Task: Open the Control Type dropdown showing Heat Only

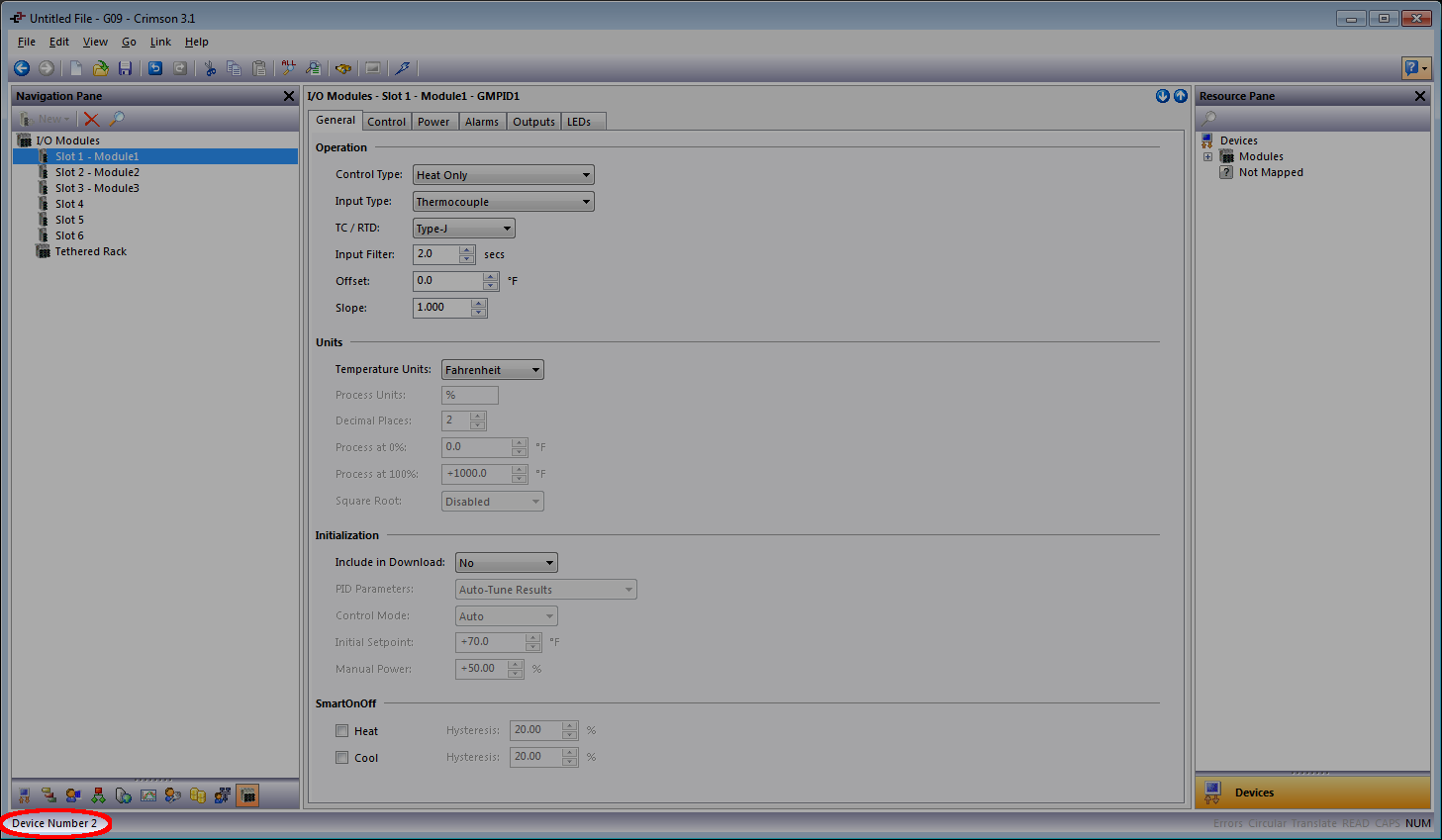Action: pos(503,175)
